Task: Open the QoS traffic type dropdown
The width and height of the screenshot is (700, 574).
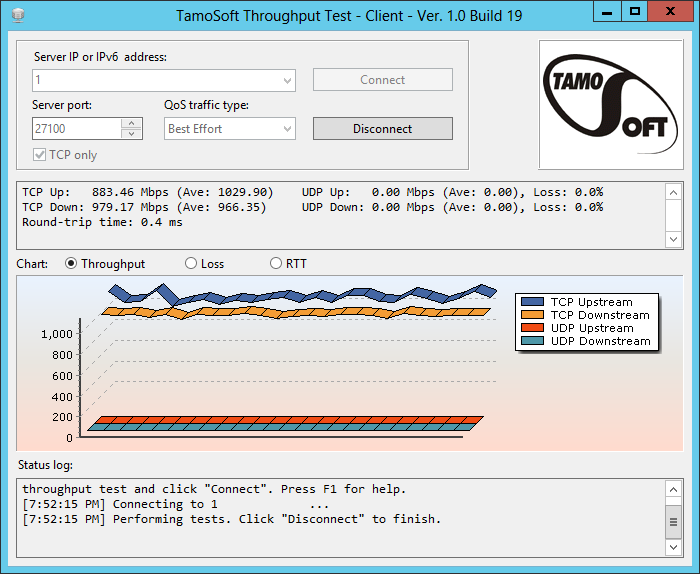Action: [x=287, y=129]
